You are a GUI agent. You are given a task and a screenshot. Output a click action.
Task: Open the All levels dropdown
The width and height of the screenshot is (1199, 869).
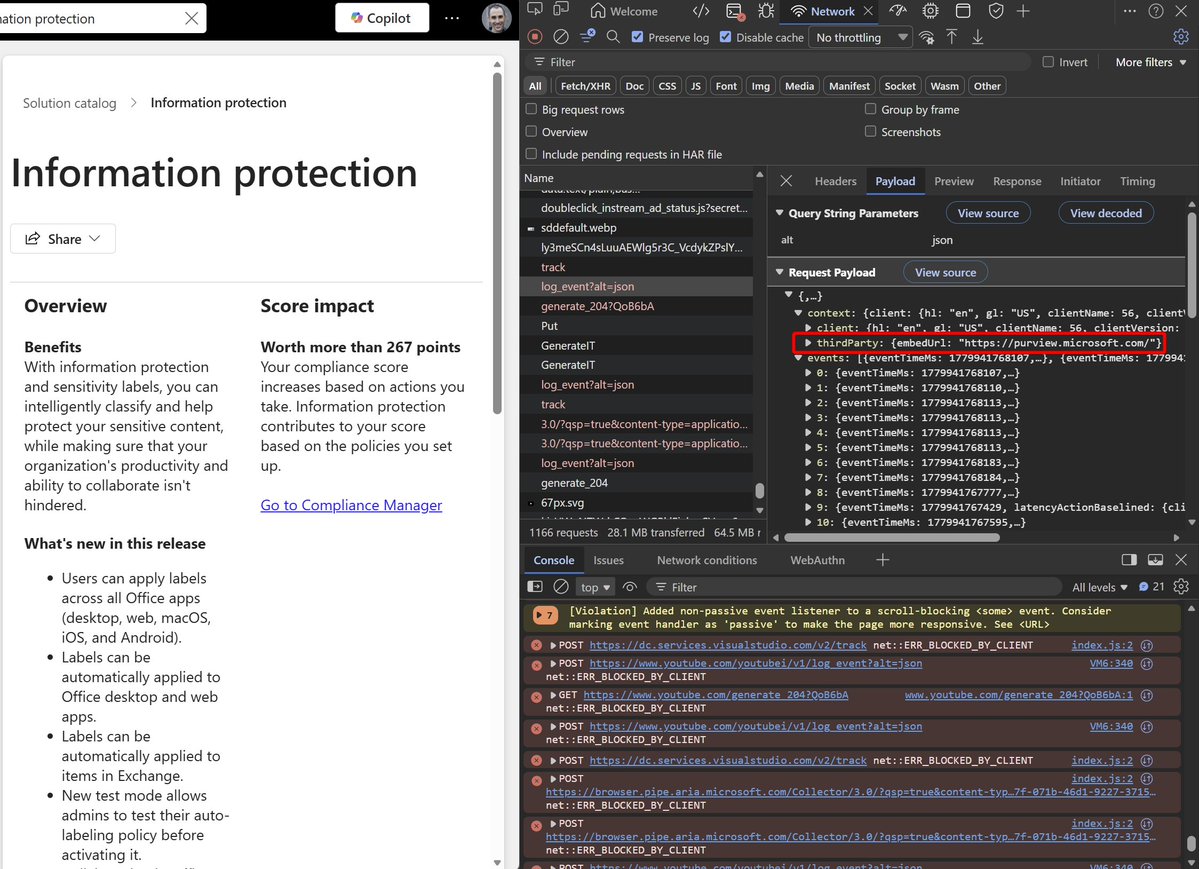coord(1100,587)
